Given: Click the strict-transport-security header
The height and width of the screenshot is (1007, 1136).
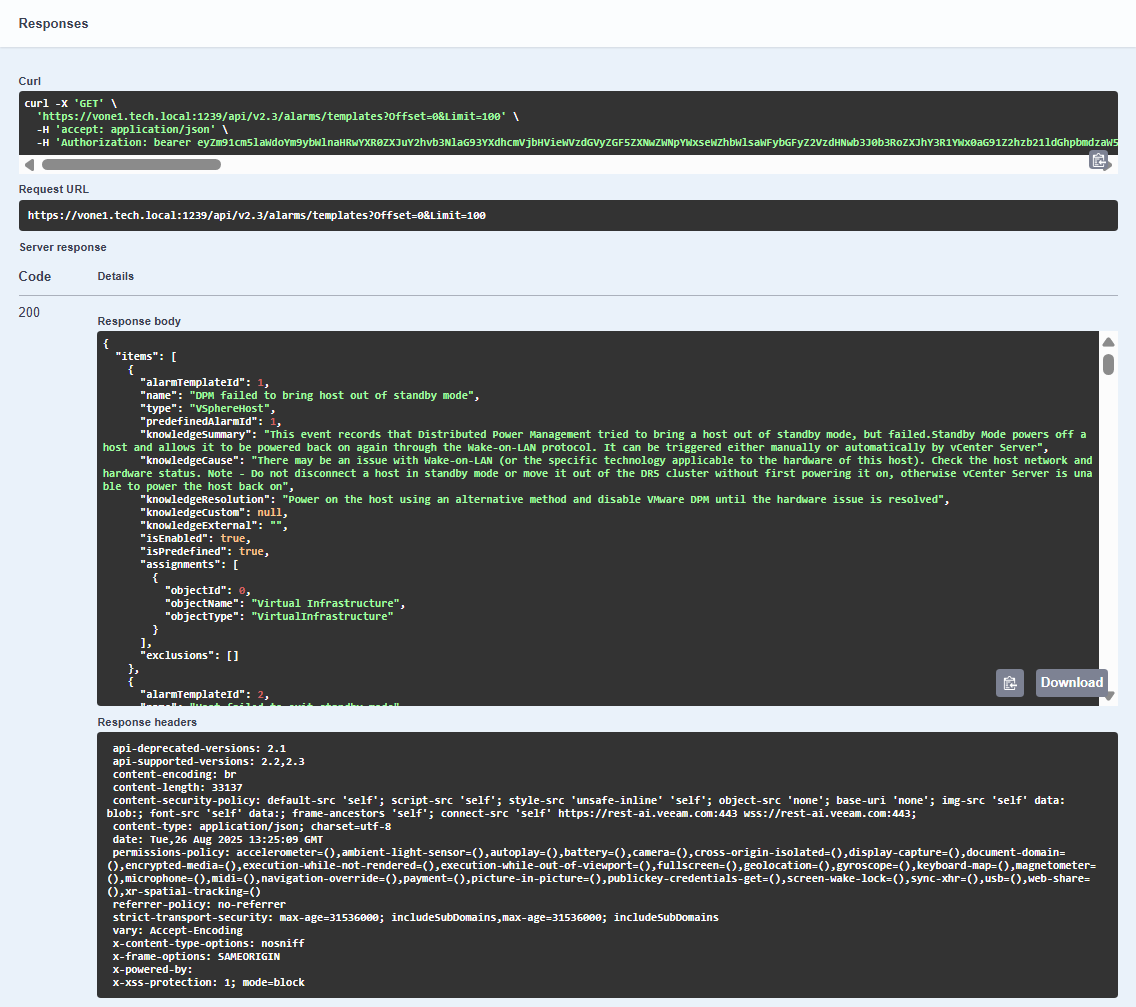Looking at the screenshot, I should click(416, 918).
